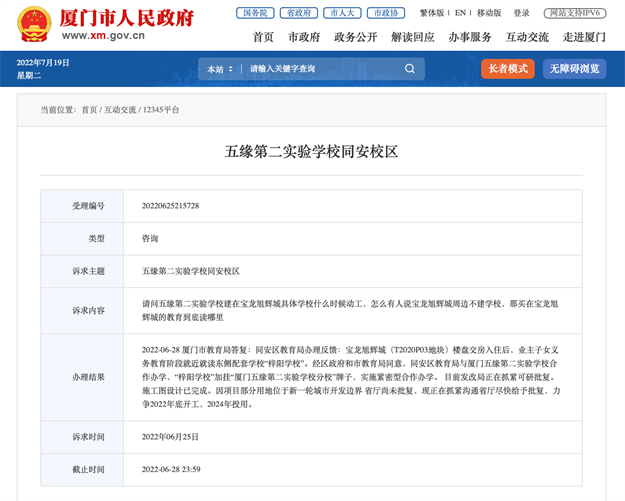
Task: Click the 咨询 type value
Action: tap(150, 238)
